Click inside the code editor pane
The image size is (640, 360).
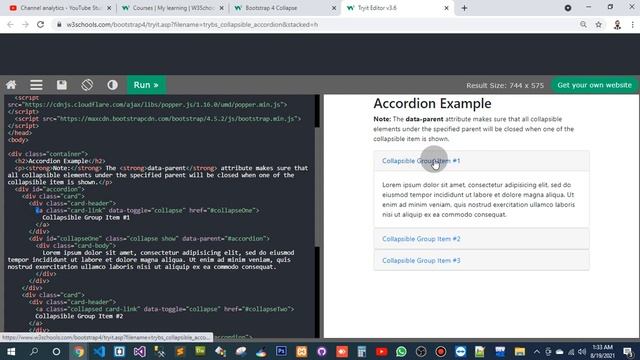(x=159, y=216)
